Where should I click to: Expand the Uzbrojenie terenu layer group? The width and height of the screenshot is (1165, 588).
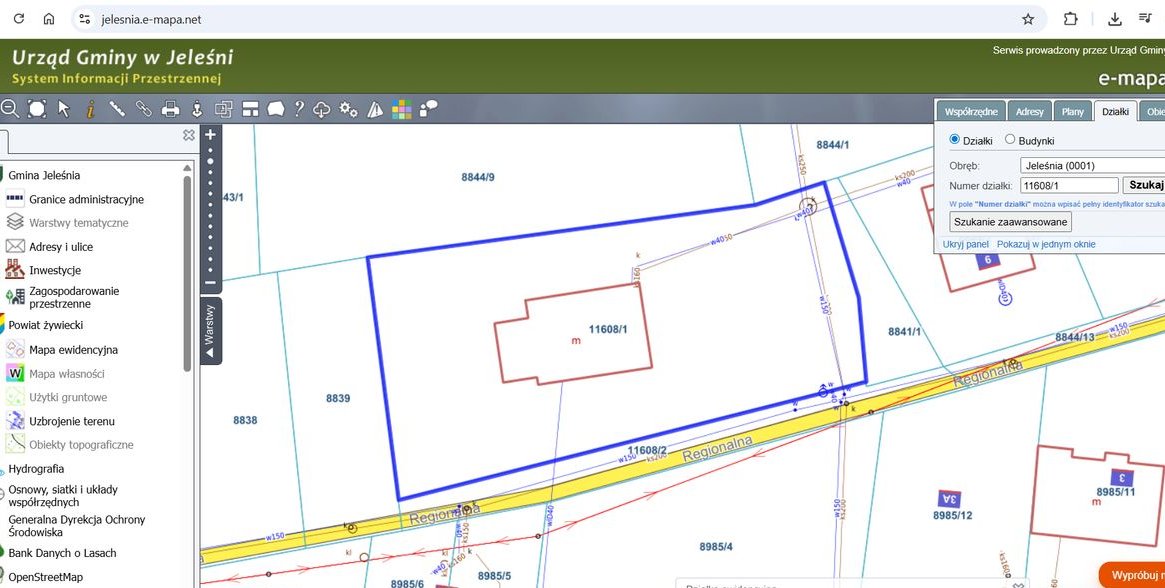(x=71, y=421)
